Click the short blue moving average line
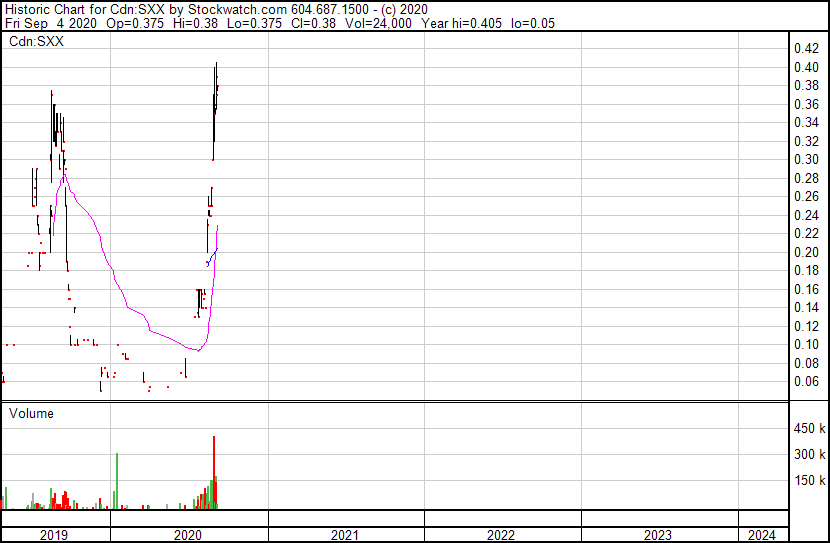 point(212,257)
